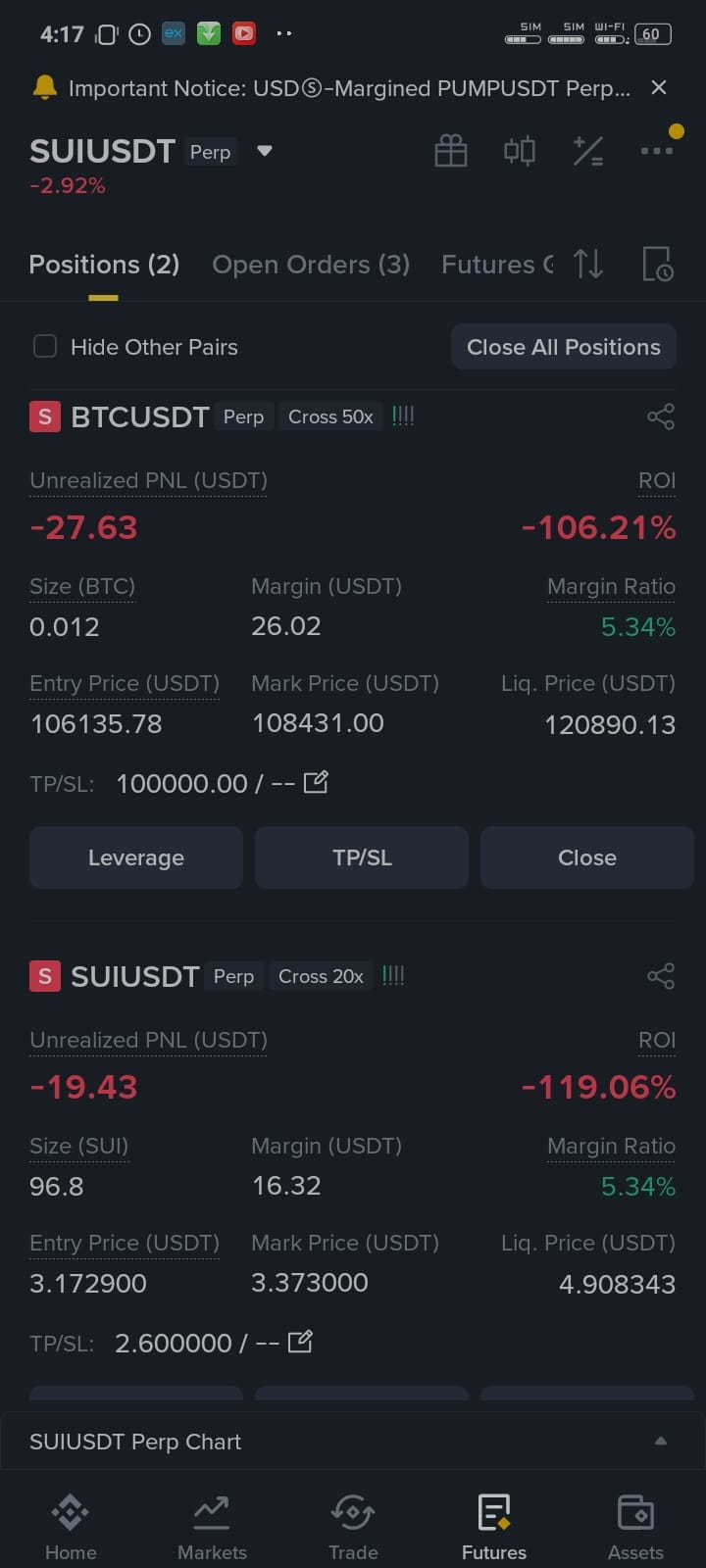706x1568 pixels.
Task: Edit BTCUSDT TP/SL pencil icon
Action: click(316, 782)
